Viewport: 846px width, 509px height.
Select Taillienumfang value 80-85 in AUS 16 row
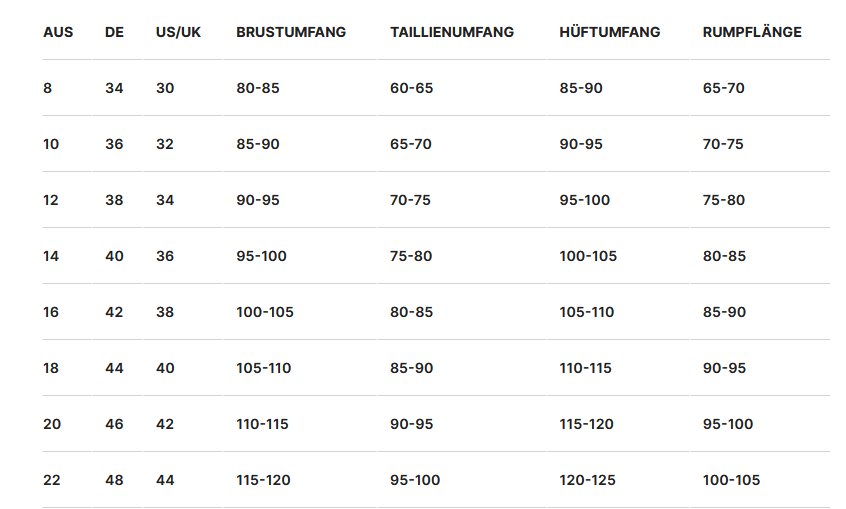click(411, 312)
